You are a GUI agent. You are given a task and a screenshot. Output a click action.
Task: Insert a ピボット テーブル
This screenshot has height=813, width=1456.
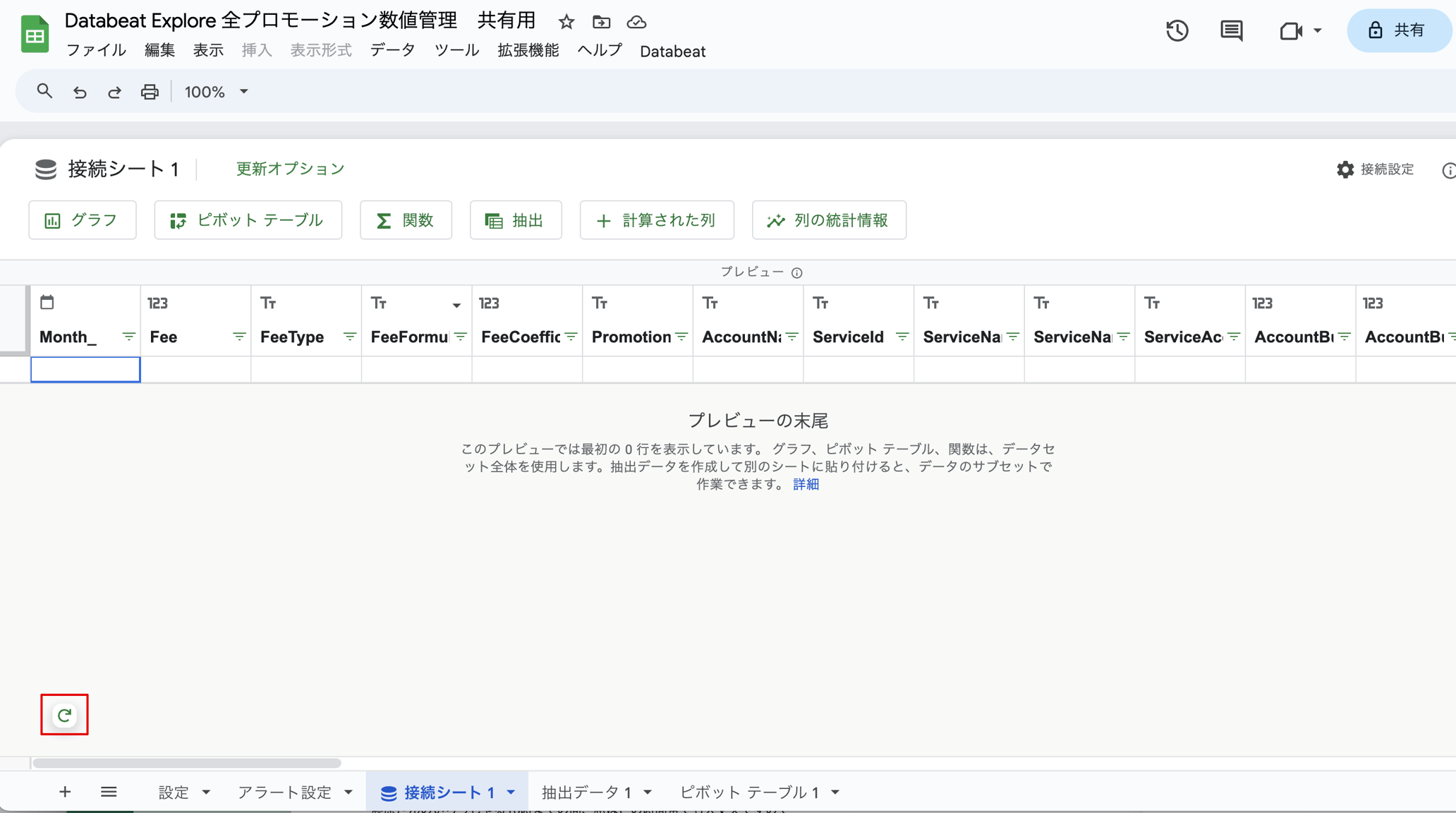pyautogui.click(x=248, y=219)
